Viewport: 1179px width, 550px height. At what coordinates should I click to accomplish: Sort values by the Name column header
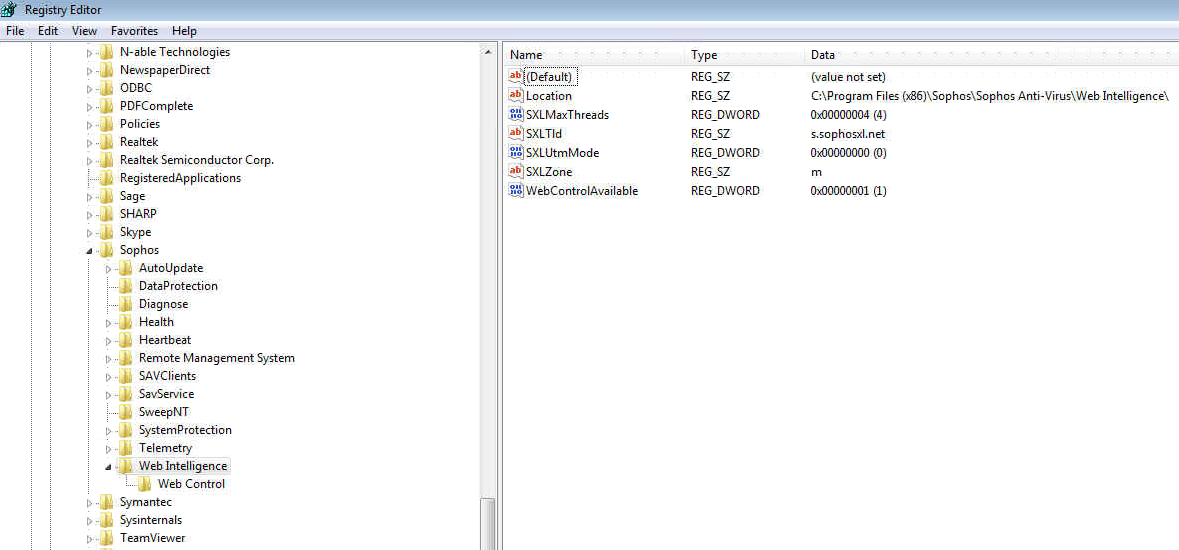click(595, 55)
